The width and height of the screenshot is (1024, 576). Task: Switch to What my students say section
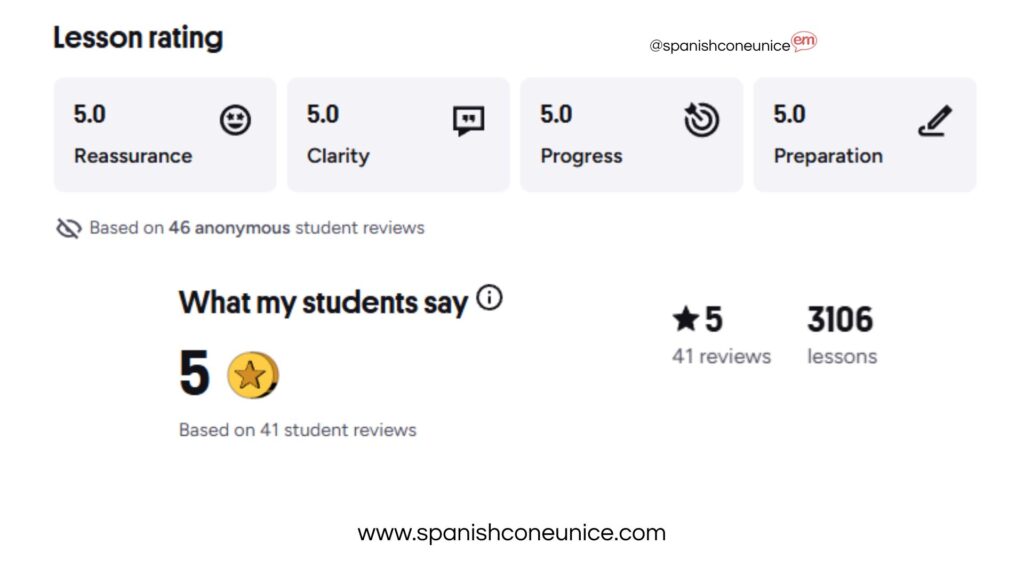click(321, 302)
